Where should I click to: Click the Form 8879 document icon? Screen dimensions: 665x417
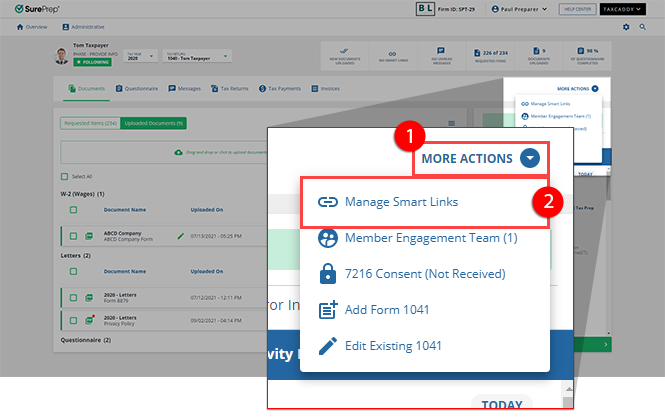tap(89, 298)
